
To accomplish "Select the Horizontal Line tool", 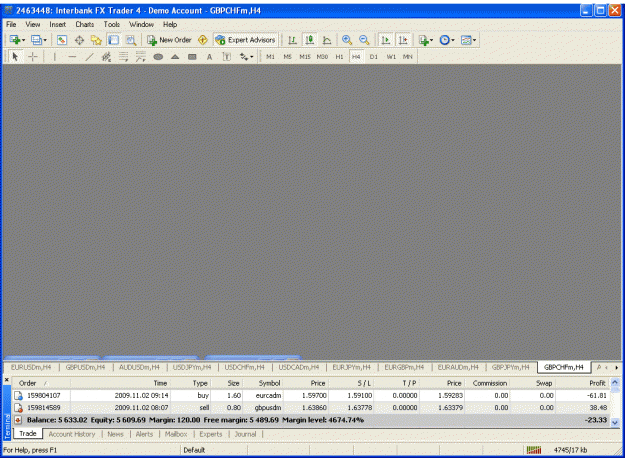I will [72, 57].
